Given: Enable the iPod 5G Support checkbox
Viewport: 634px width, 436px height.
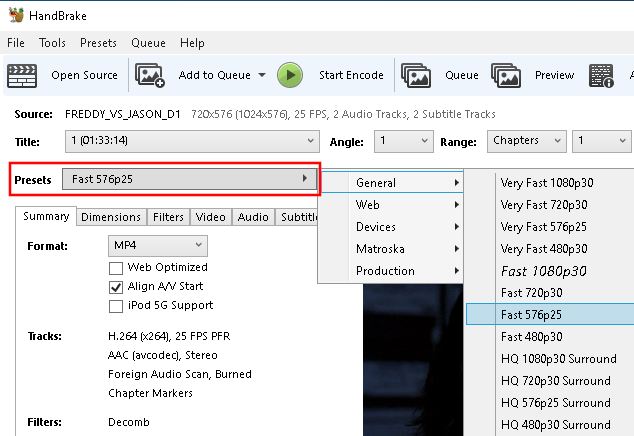Looking at the screenshot, I should (x=116, y=306).
